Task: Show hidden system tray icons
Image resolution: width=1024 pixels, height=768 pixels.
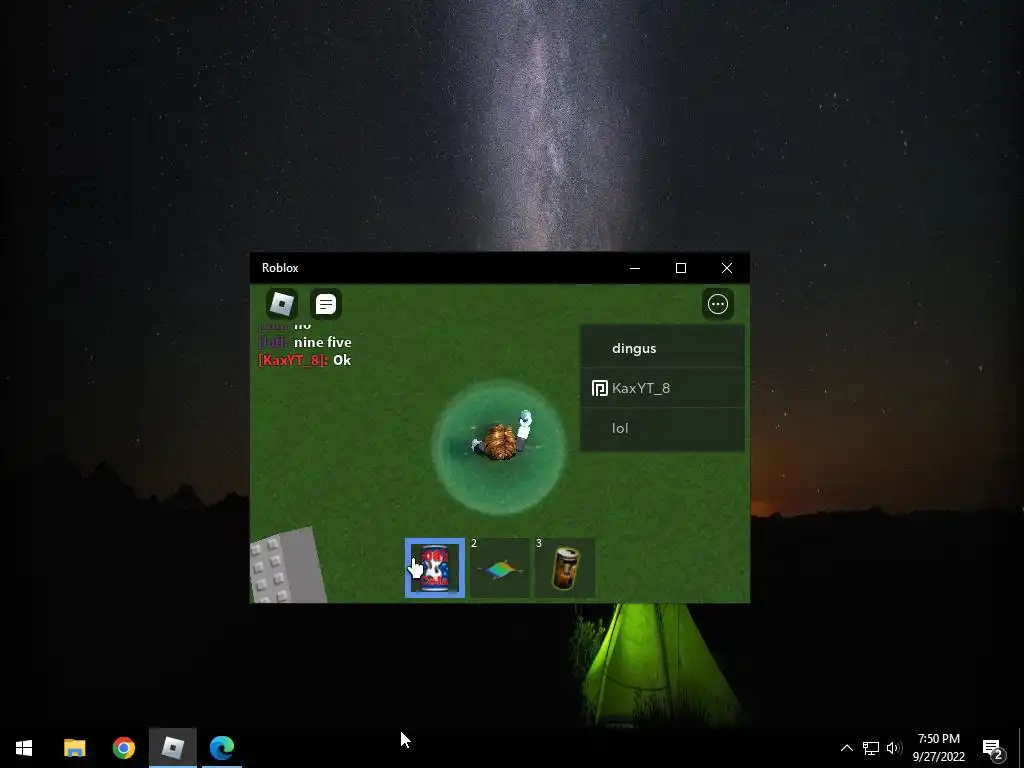Action: [x=846, y=748]
